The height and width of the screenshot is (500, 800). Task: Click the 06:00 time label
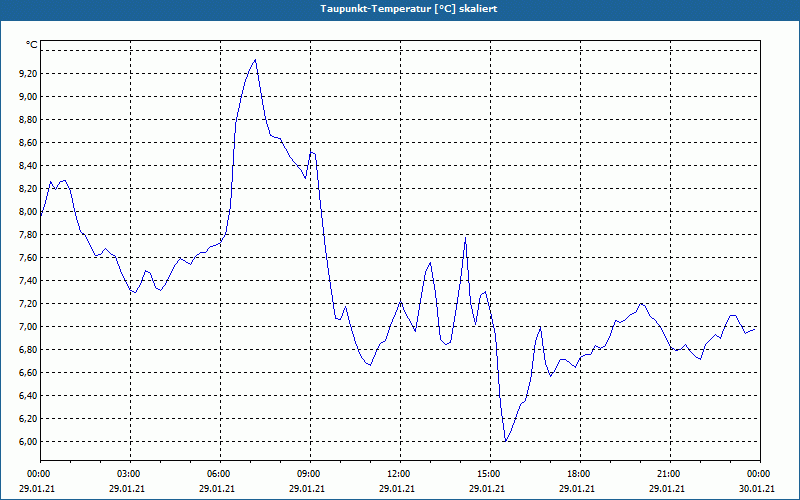220,474
